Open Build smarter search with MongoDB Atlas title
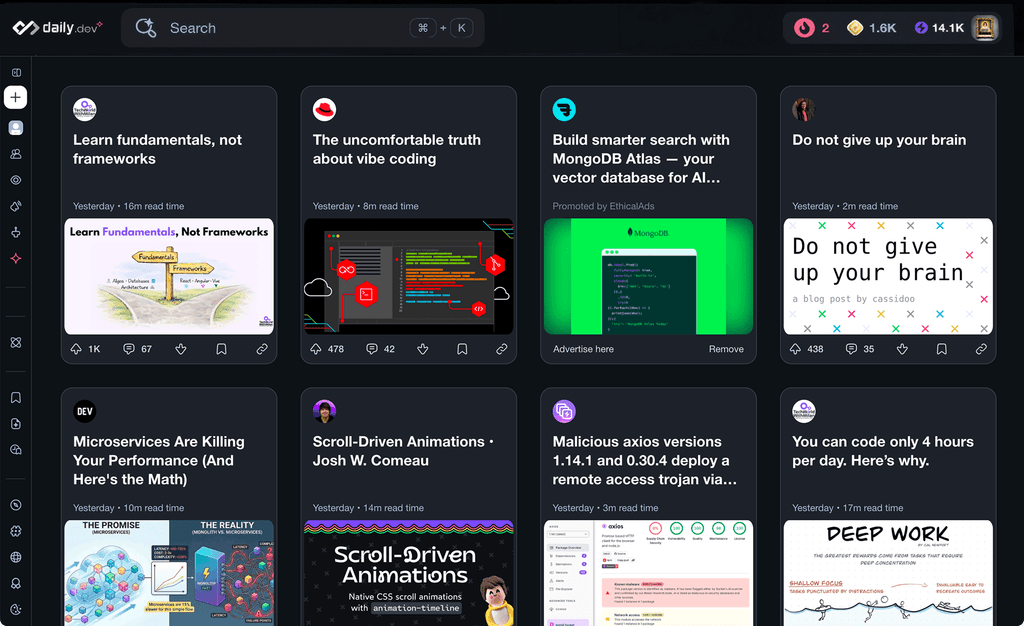This screenshot has width=1024, height=626. (x=641, y=159)
